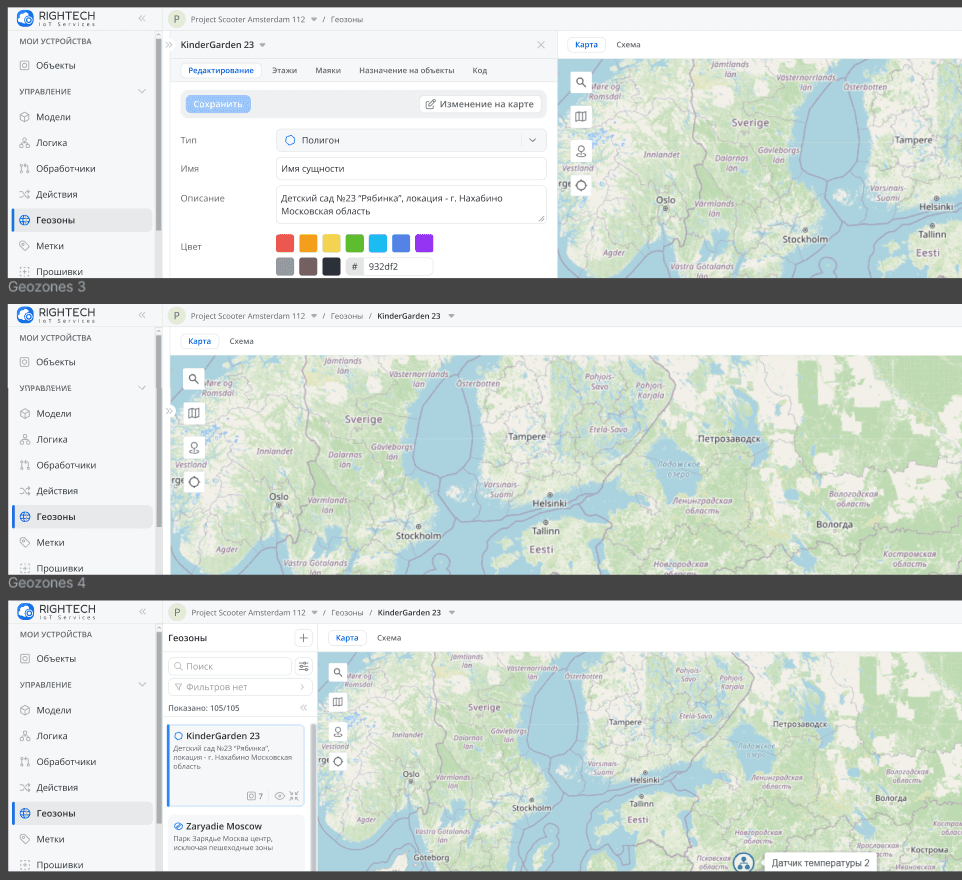This screenshot has height=880, width=962.
Task: Collapse geozone list using chevrons beside Показано
Action: [x=304, y=708]
